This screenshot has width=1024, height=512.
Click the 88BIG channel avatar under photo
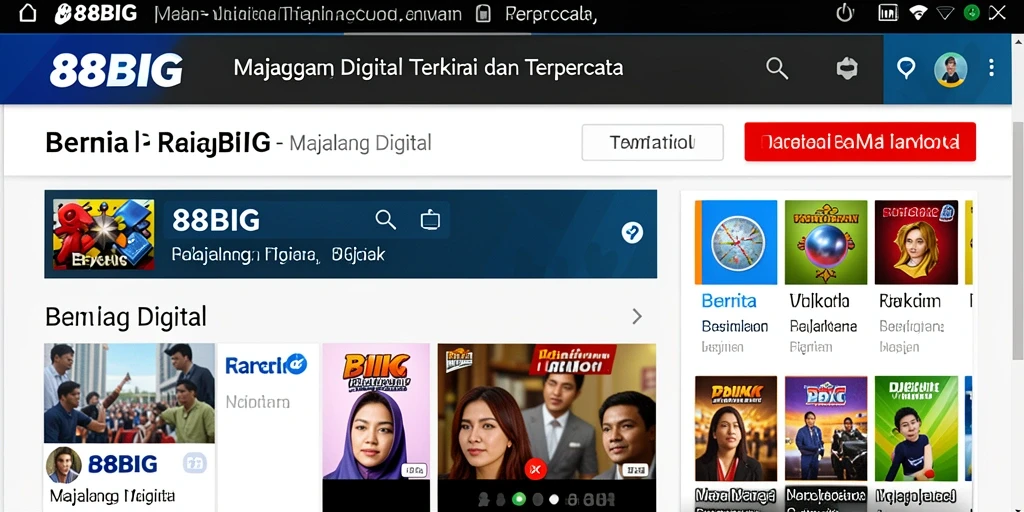pyautogui.click(x=64, y=464)
